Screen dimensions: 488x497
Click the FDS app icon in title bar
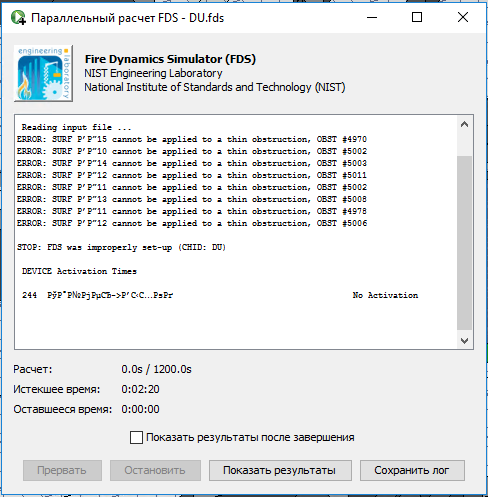pos(18,17)
